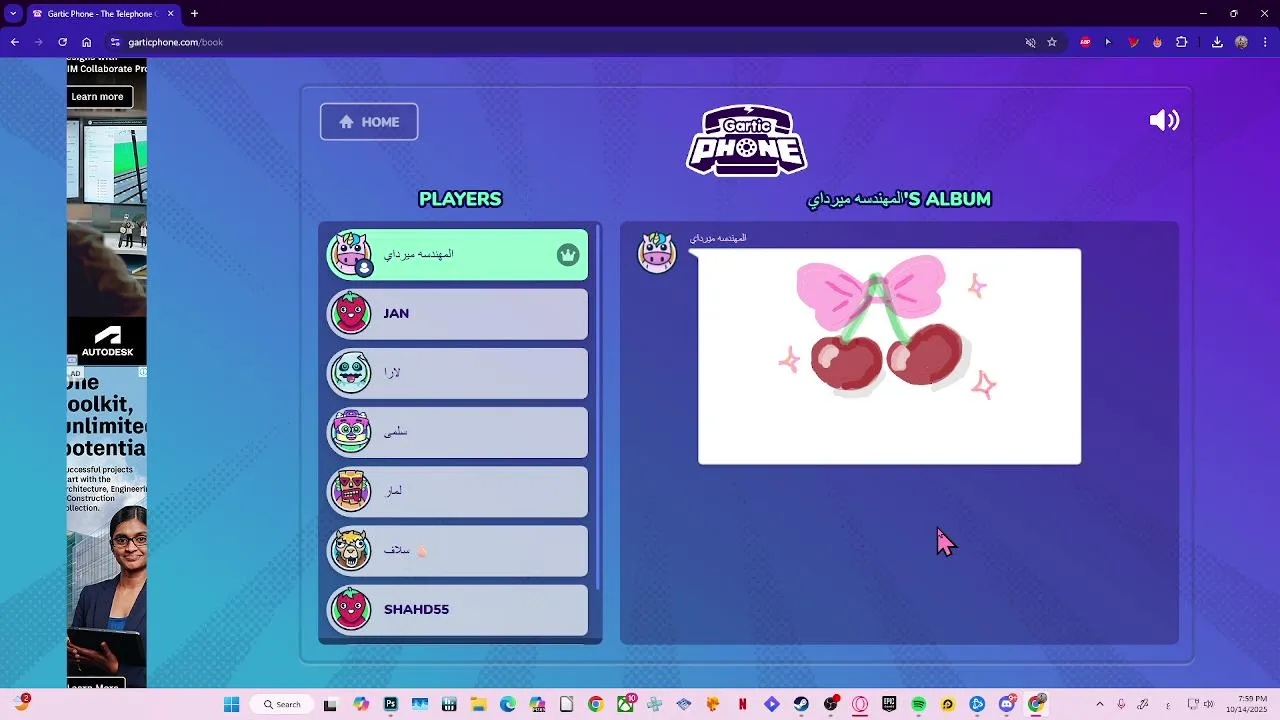Select player لارا in the list
This screenshot has height=720, width=1280.
click(458, 373)
